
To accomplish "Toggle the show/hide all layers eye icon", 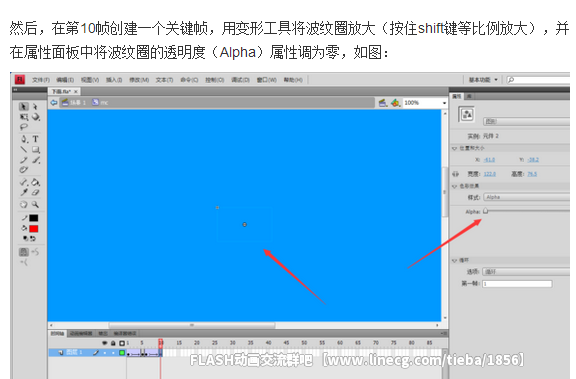I will point(105,343).
